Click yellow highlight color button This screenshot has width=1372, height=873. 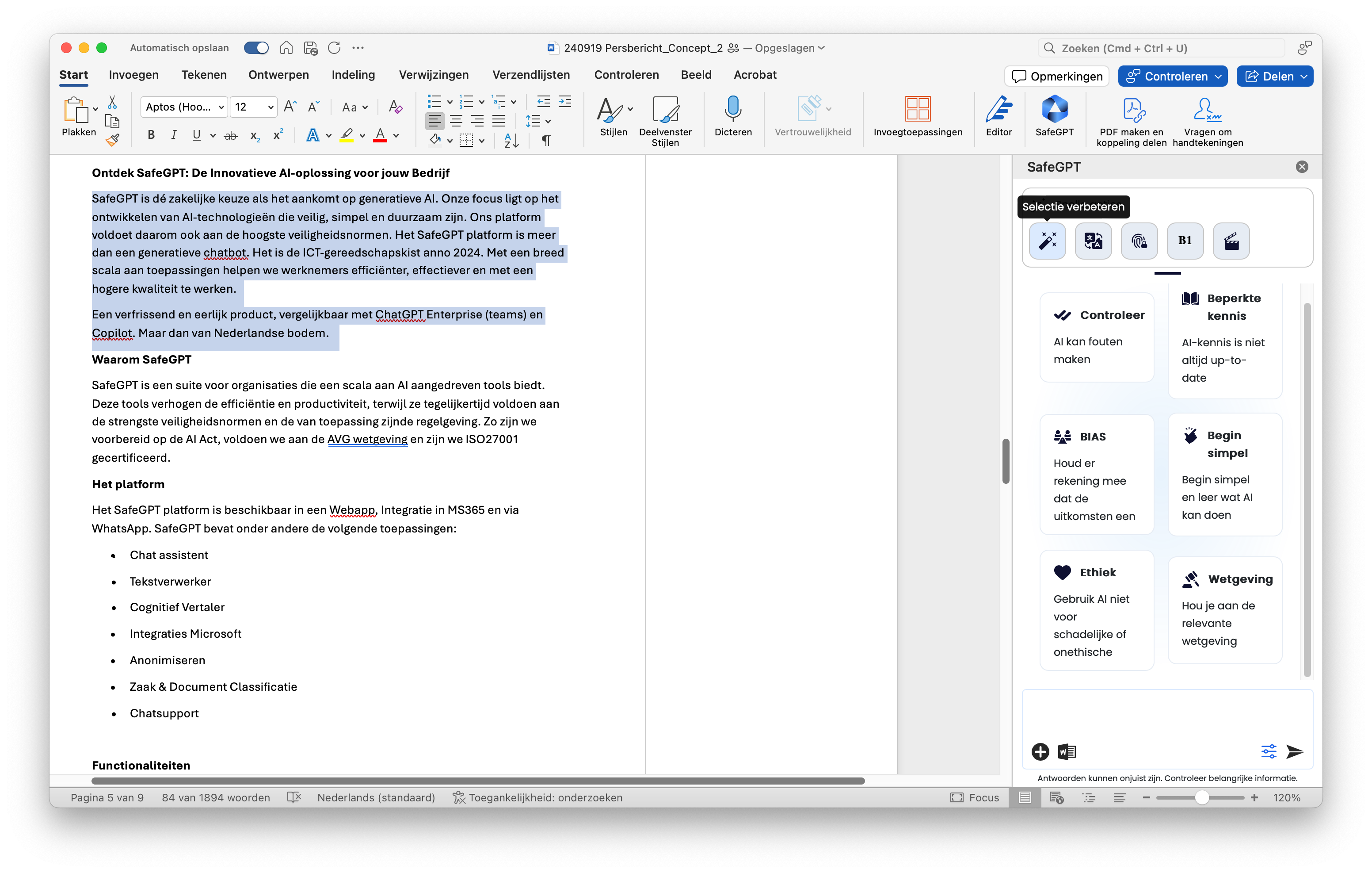click(347, 136)
